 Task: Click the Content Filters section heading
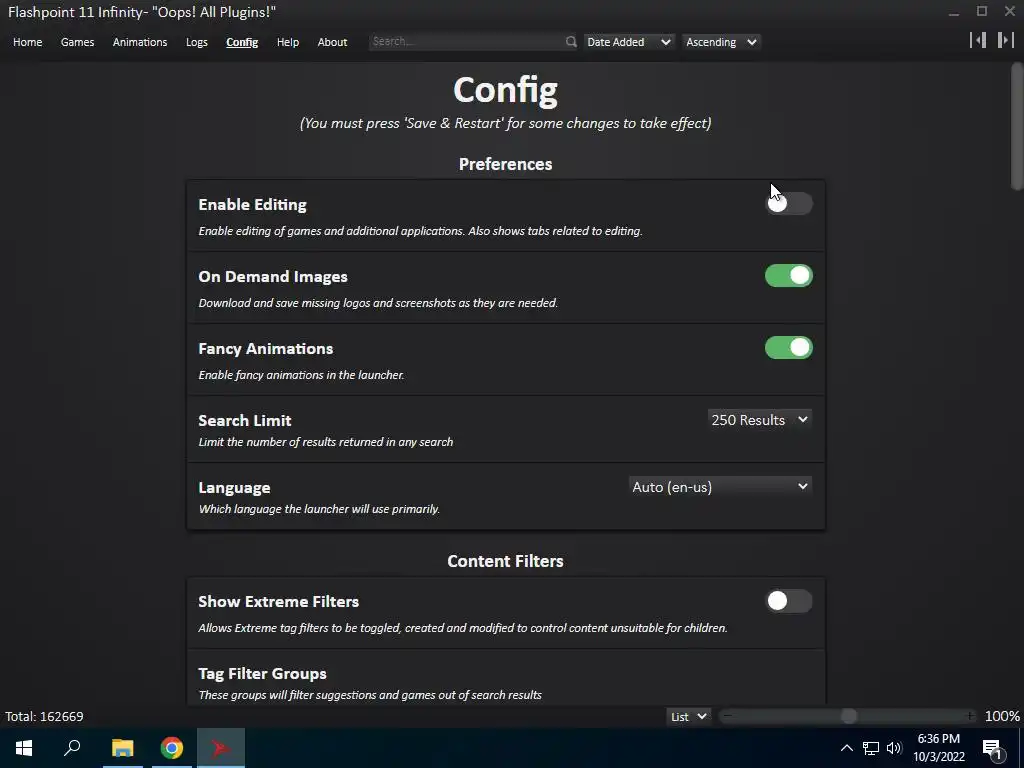tap(505, 561)
